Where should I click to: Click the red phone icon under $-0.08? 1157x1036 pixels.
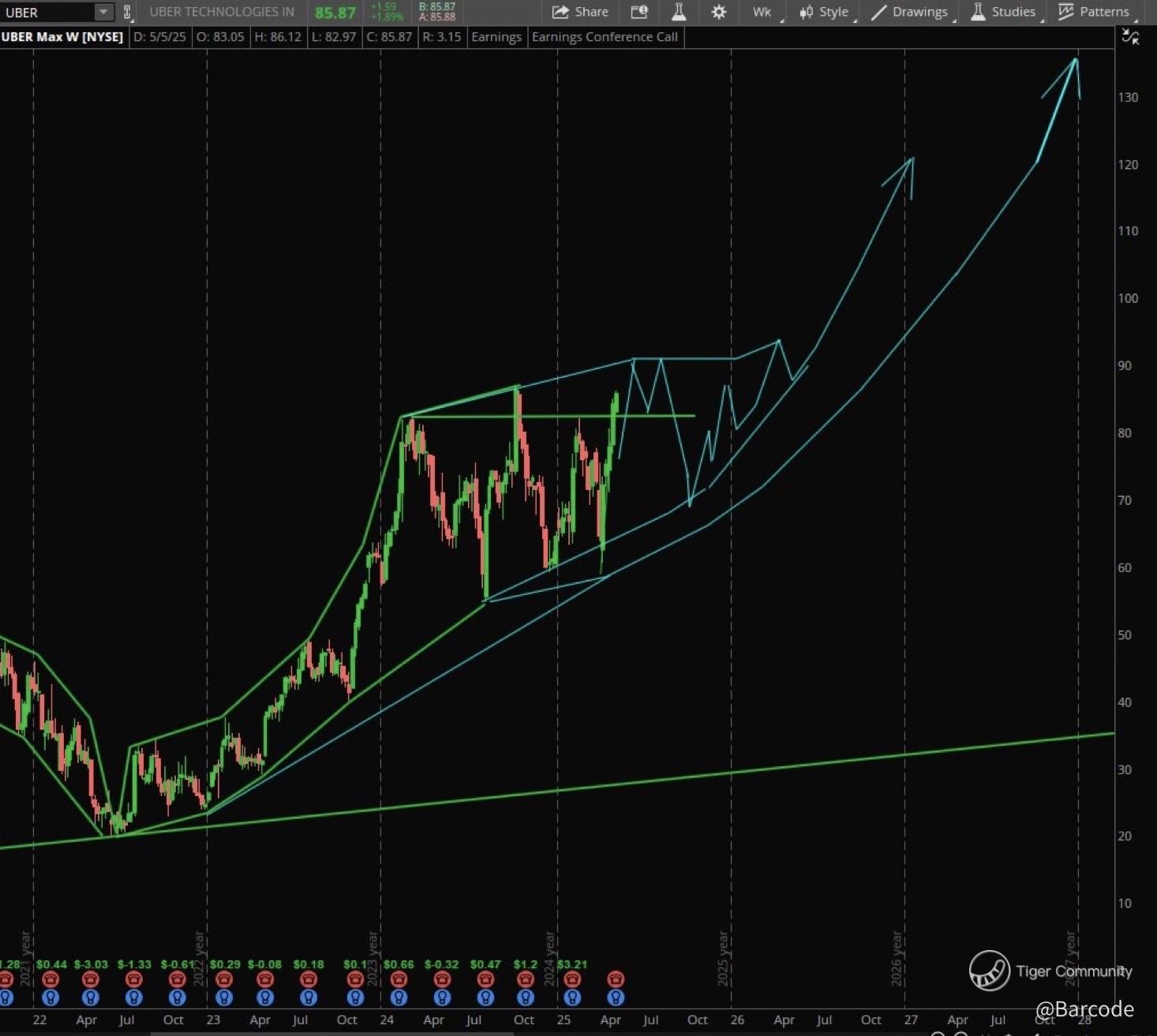(264, 979)
